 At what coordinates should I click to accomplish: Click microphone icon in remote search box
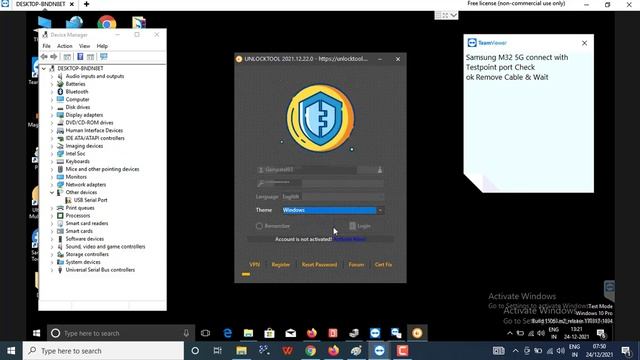pos(186,333)
